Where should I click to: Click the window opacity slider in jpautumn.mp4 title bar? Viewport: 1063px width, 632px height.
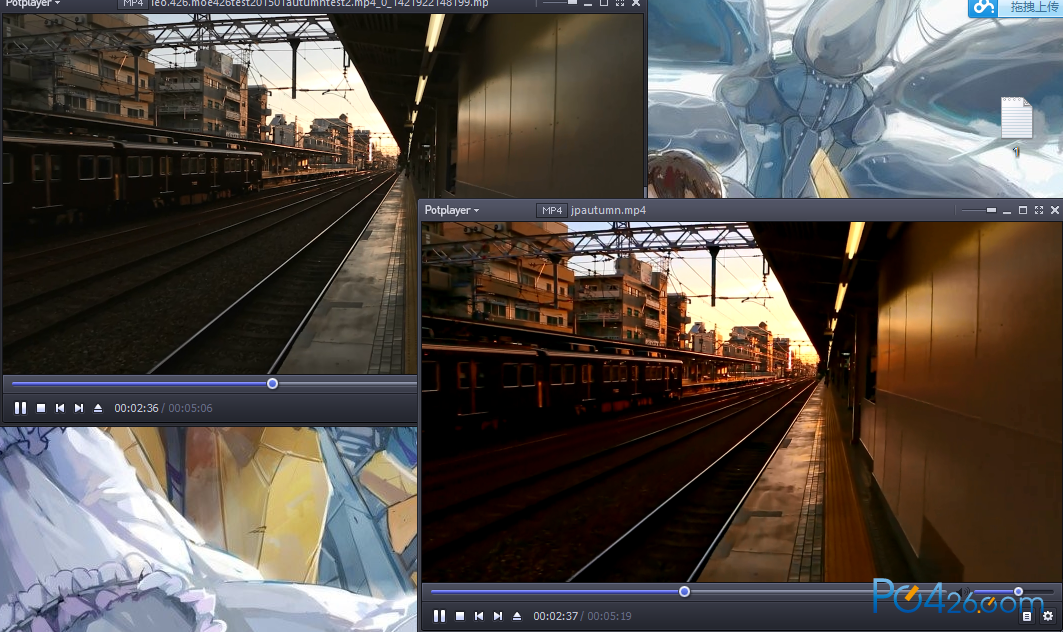point(979,210)
